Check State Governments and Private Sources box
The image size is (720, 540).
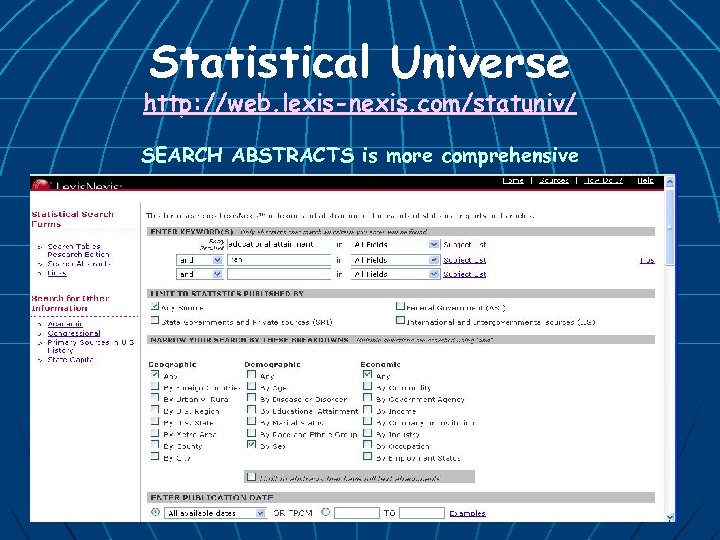(155, 320)
